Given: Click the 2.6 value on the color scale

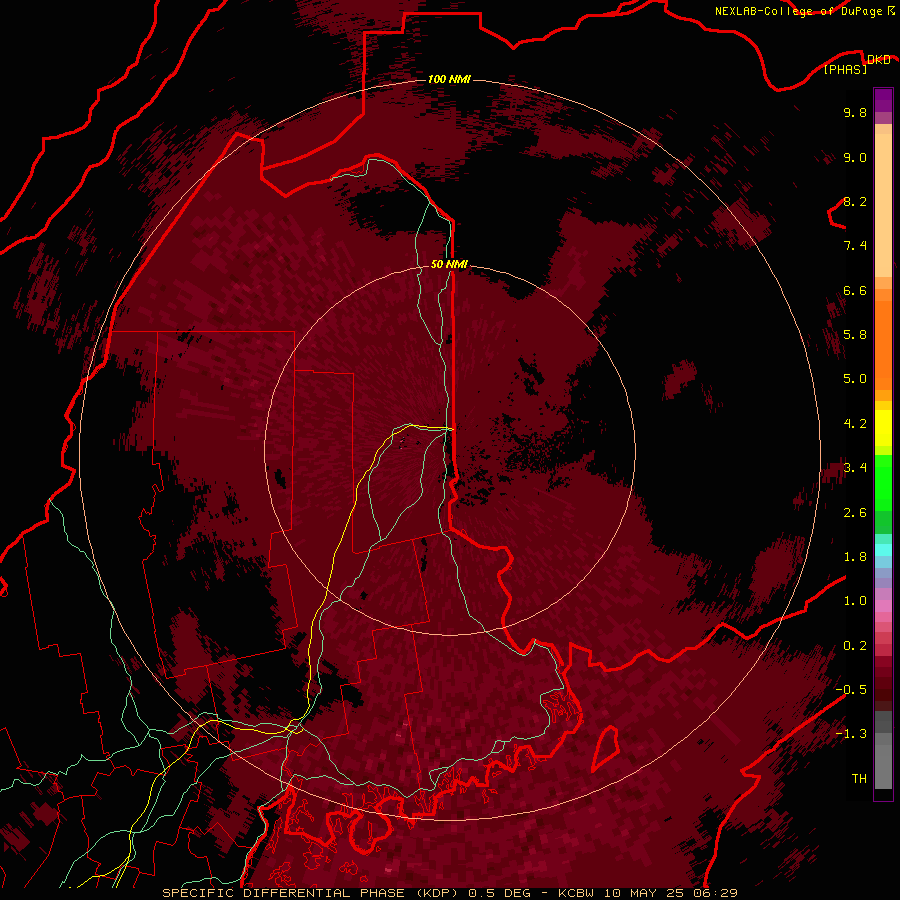Looking at the screenshot, I should pyautogui.click(x=855, y=513).
